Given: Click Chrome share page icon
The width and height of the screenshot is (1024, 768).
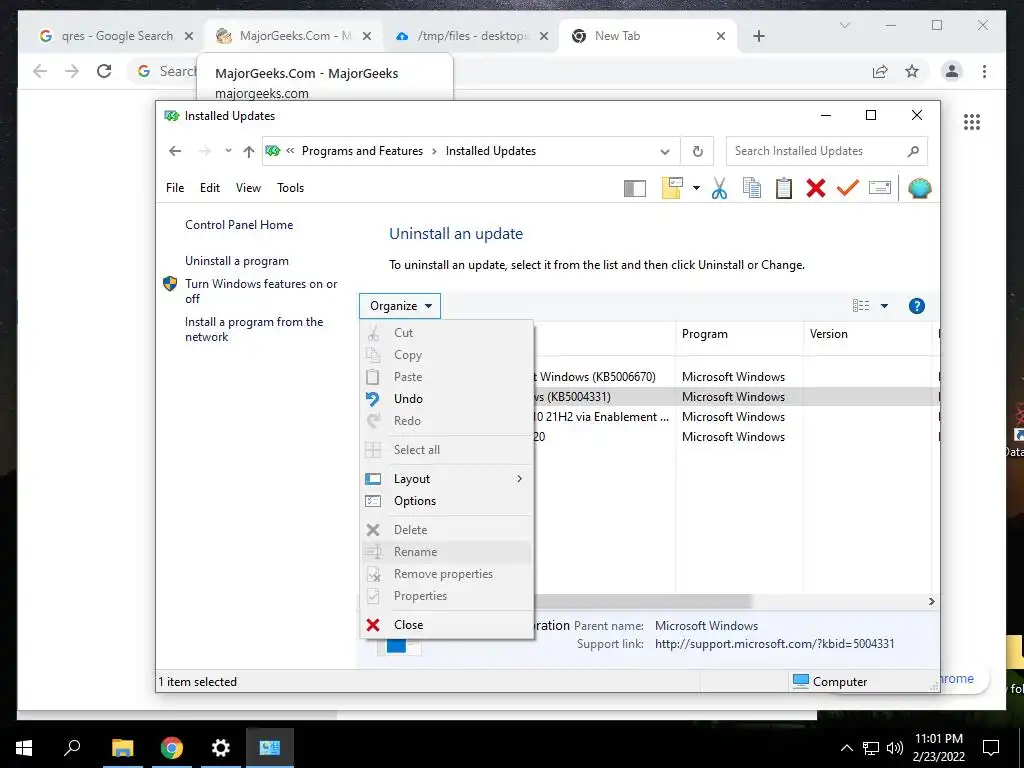Looking at the screenshot, I should coord(880,71).
